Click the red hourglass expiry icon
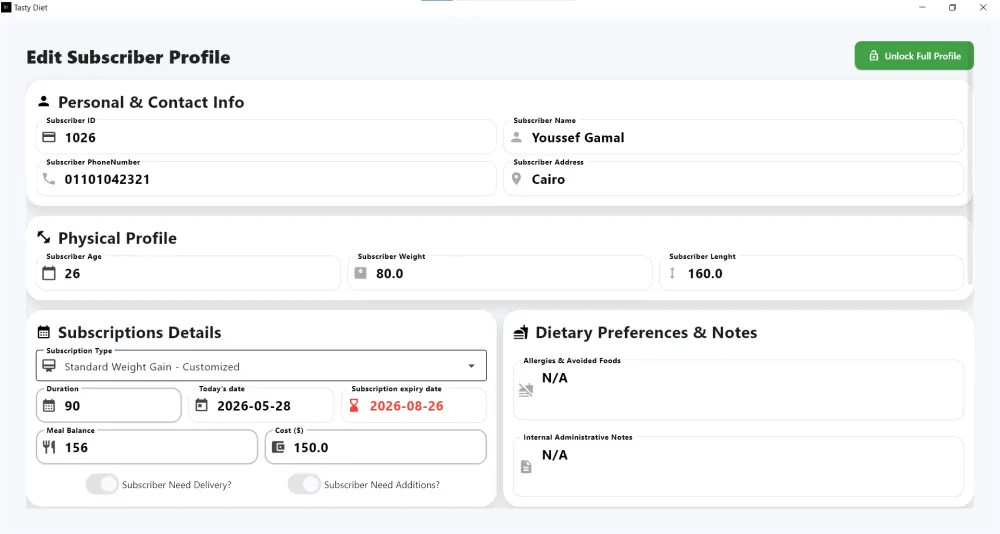Screen dimensions: 1000x534 tap(354, 405)
